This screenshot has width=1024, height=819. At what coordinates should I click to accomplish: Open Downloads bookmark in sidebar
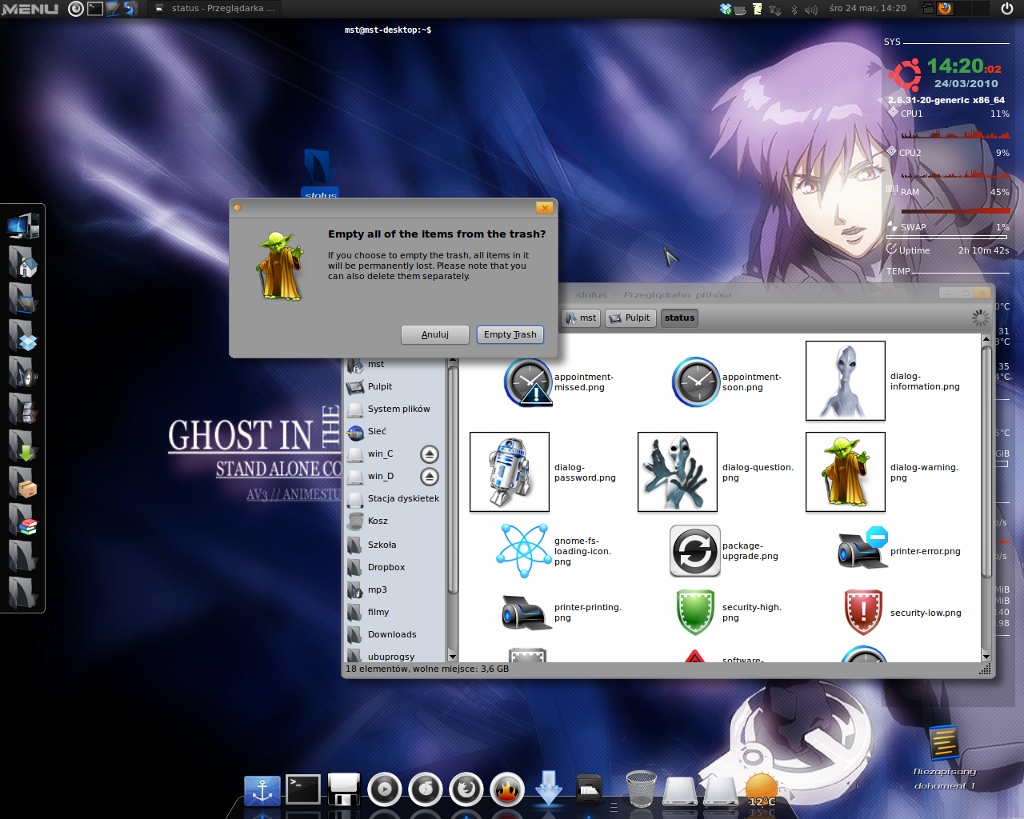tap(394, 634)
